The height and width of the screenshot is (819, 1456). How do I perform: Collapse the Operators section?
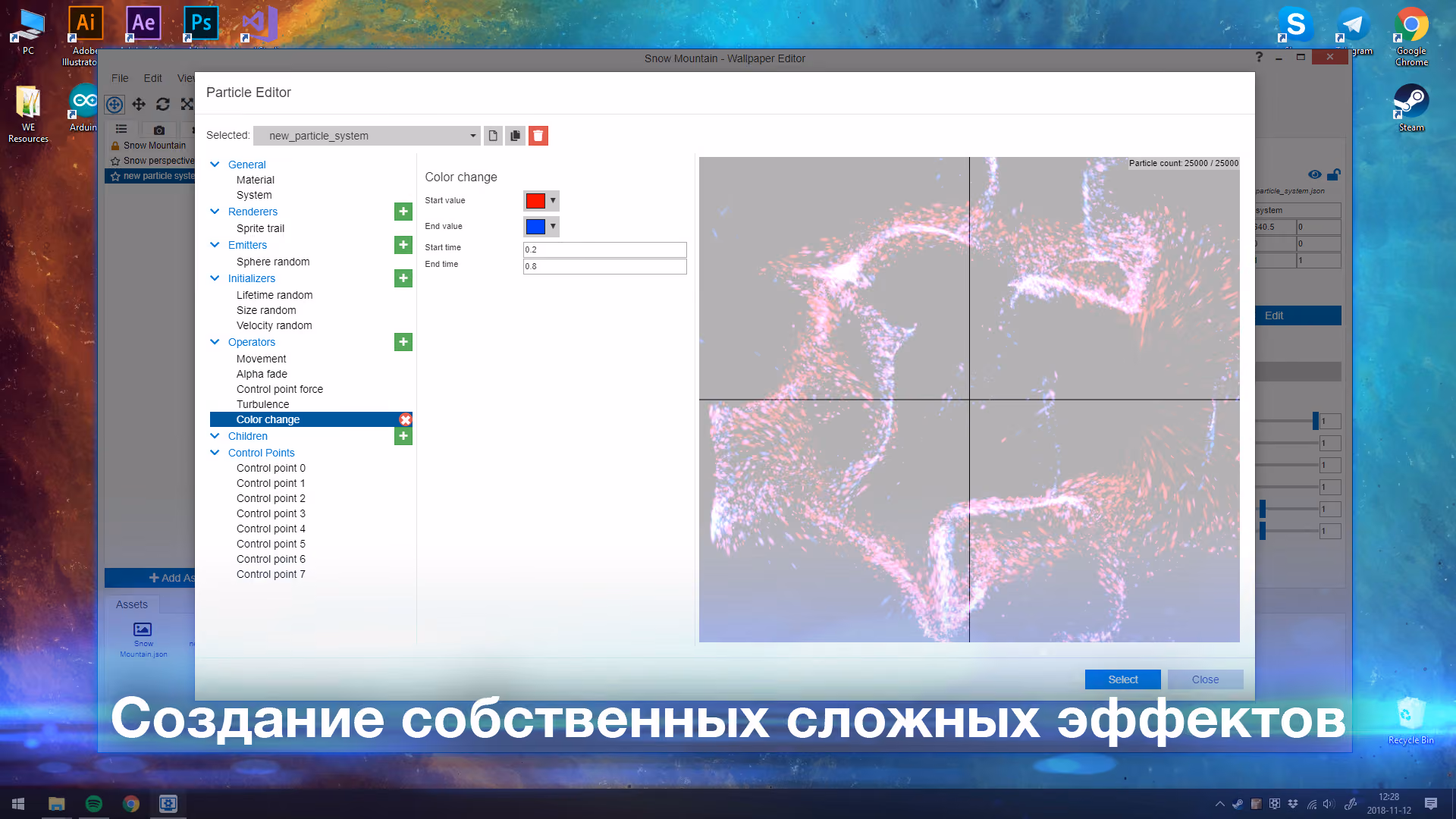pyautogui.click(x=215, y=342)
